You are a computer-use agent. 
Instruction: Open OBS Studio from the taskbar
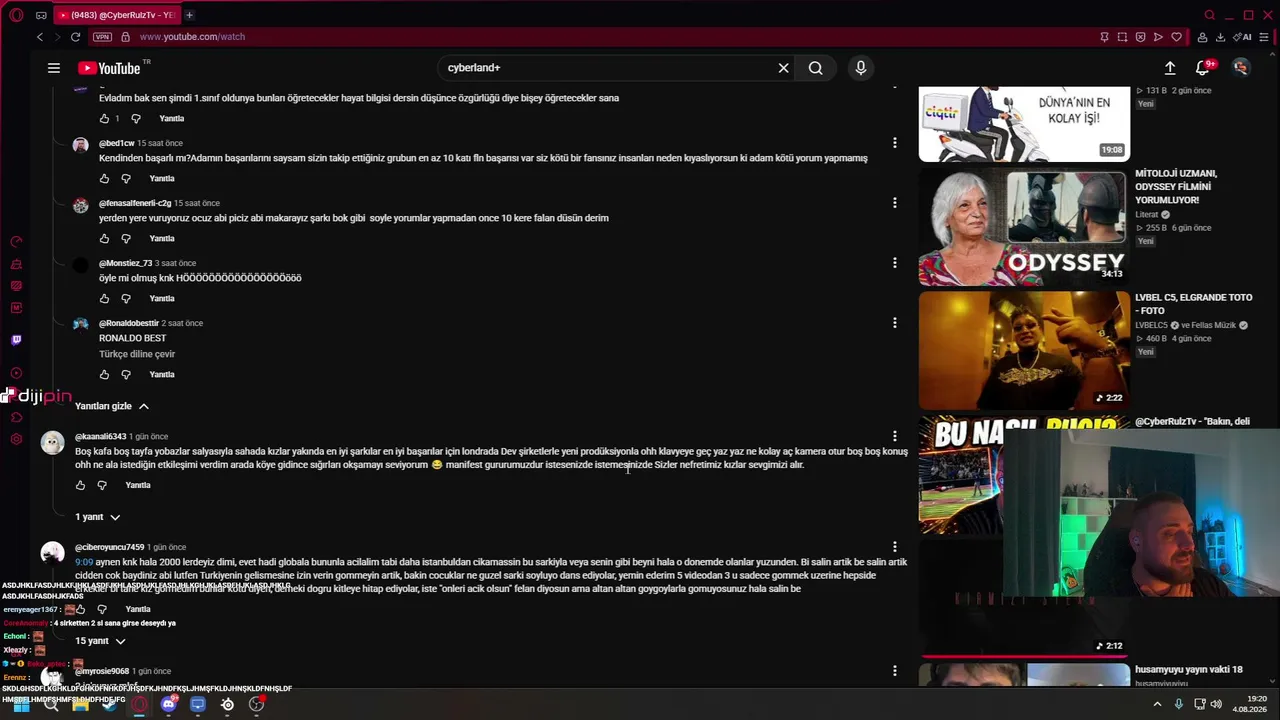click(256, 704)
